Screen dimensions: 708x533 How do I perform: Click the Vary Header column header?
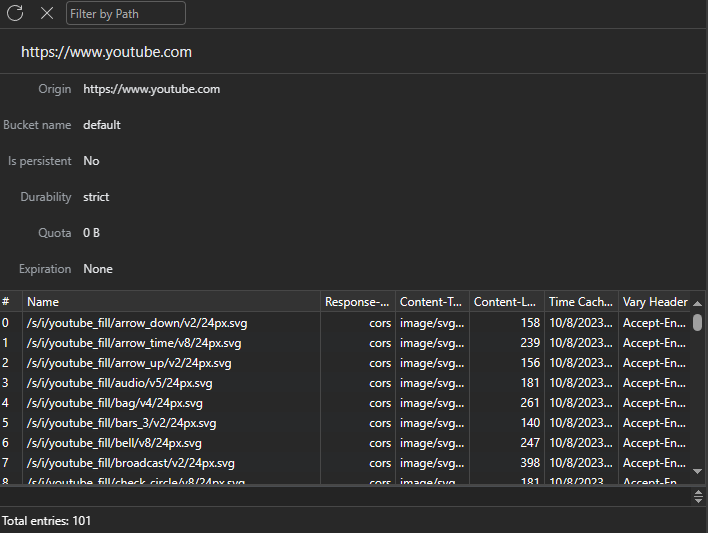pyautogui.click(x=654, y=302)
